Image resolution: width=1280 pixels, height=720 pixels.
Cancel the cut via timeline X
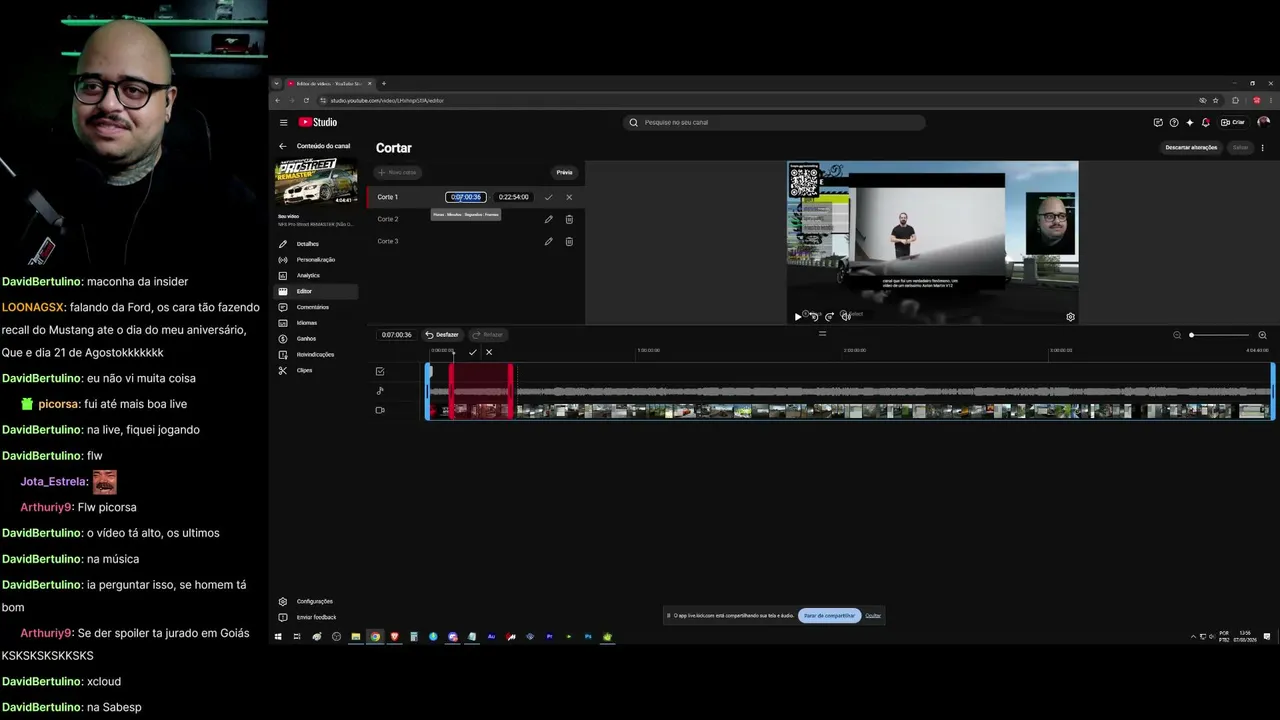(489, 352)
